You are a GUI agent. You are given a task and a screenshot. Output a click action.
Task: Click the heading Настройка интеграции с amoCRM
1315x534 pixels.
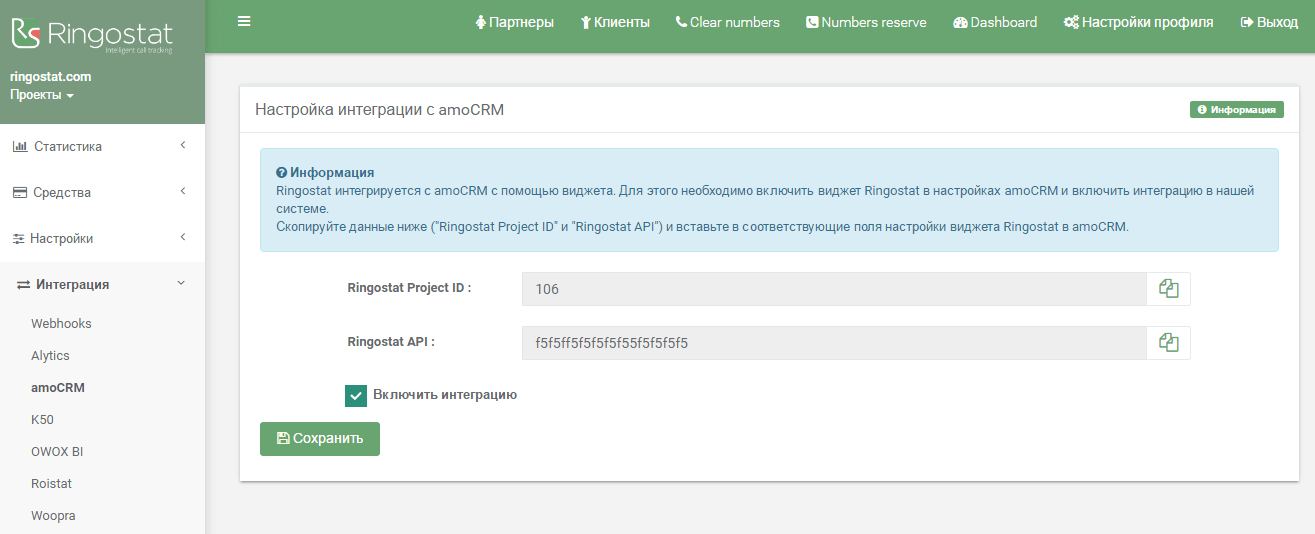[x=380, y=110]
